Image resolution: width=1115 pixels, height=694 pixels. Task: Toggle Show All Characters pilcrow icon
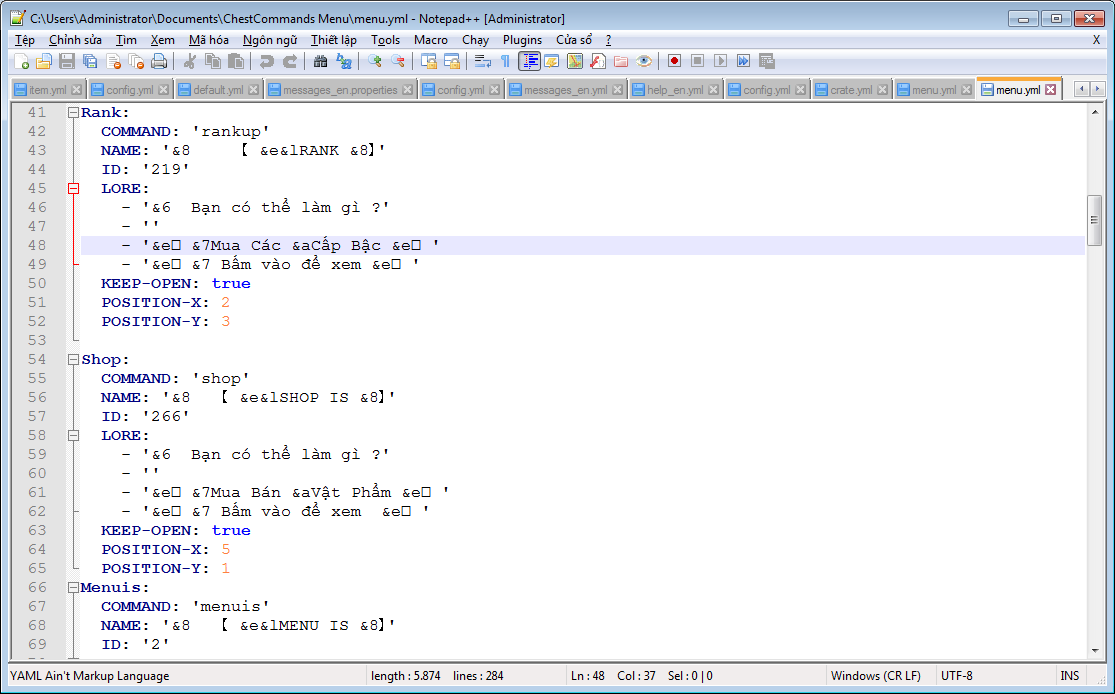[x=505, y=61]
